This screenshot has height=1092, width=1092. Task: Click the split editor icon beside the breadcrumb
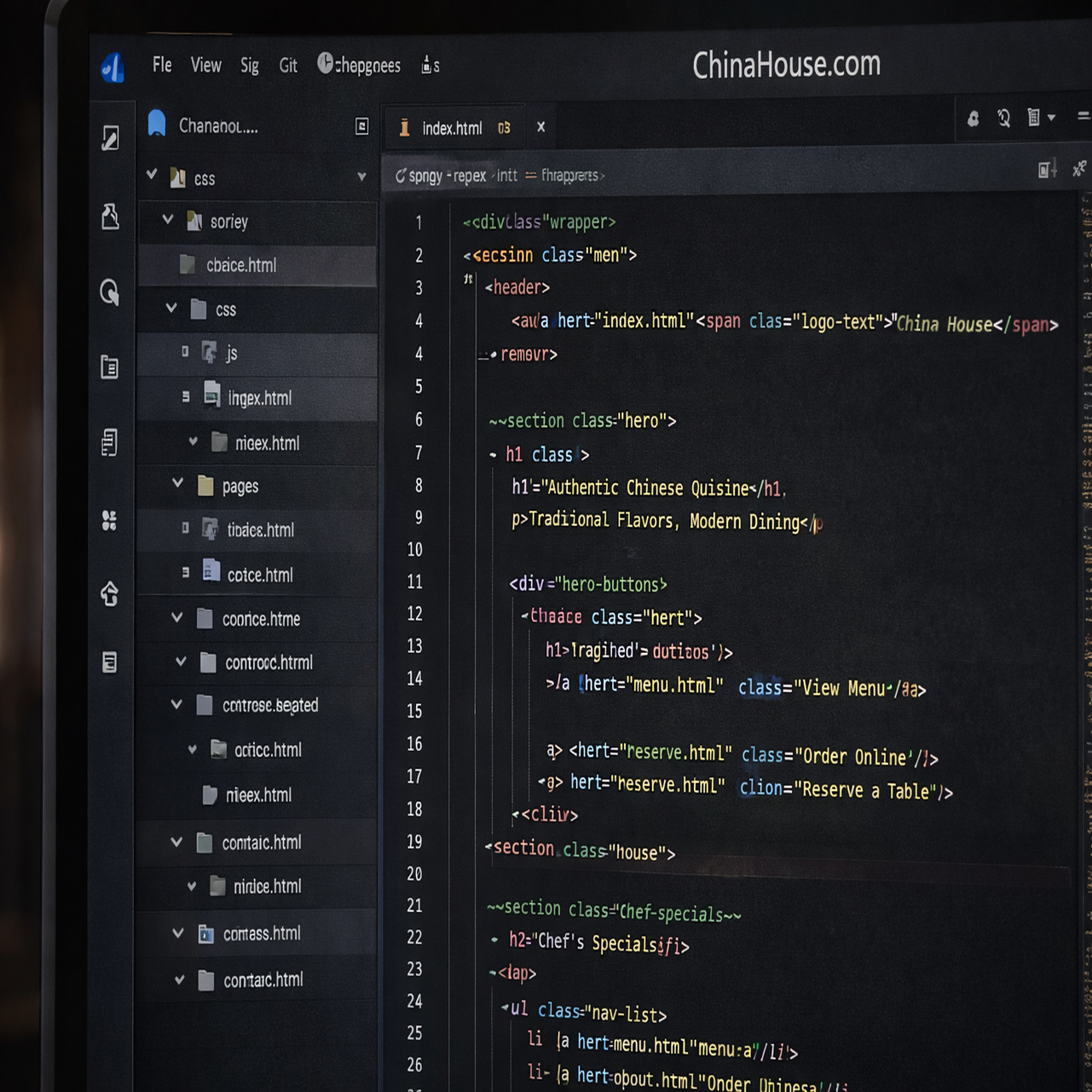click(x=1047, y=170)
